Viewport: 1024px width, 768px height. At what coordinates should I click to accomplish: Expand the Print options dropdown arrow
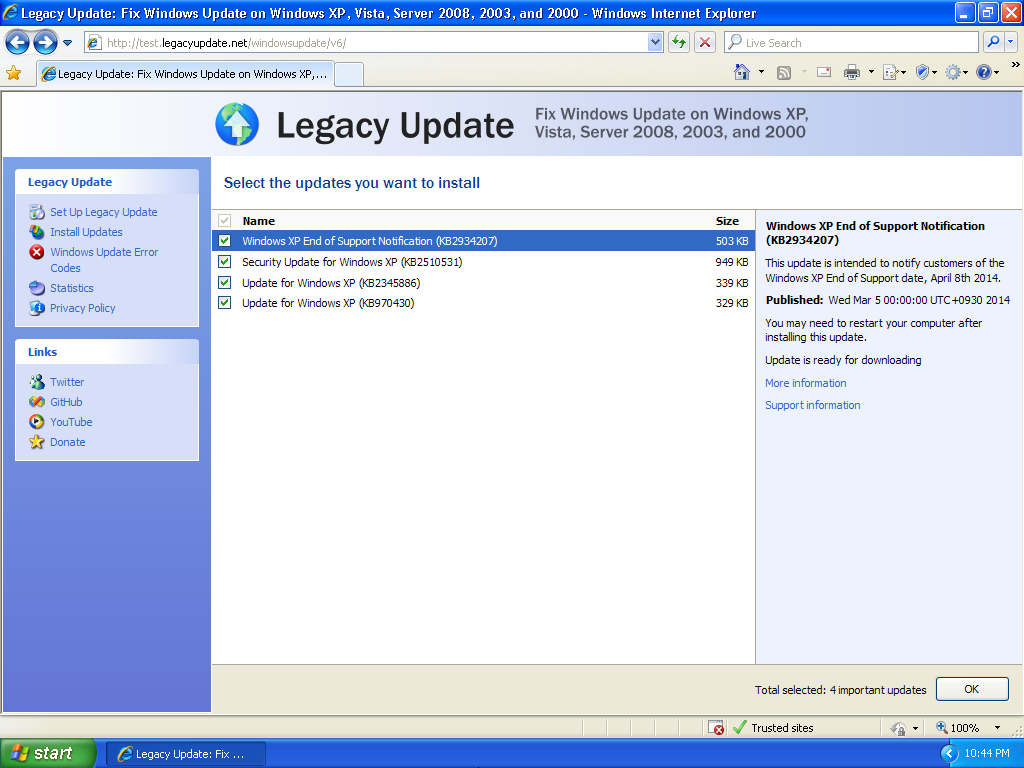871,72
